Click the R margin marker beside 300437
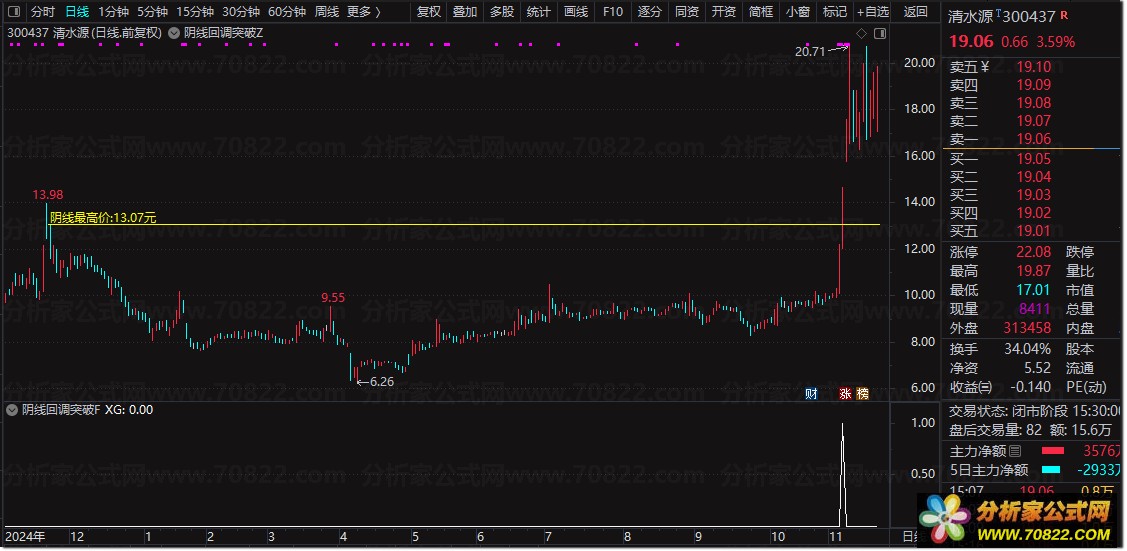 click(1064, 15)
